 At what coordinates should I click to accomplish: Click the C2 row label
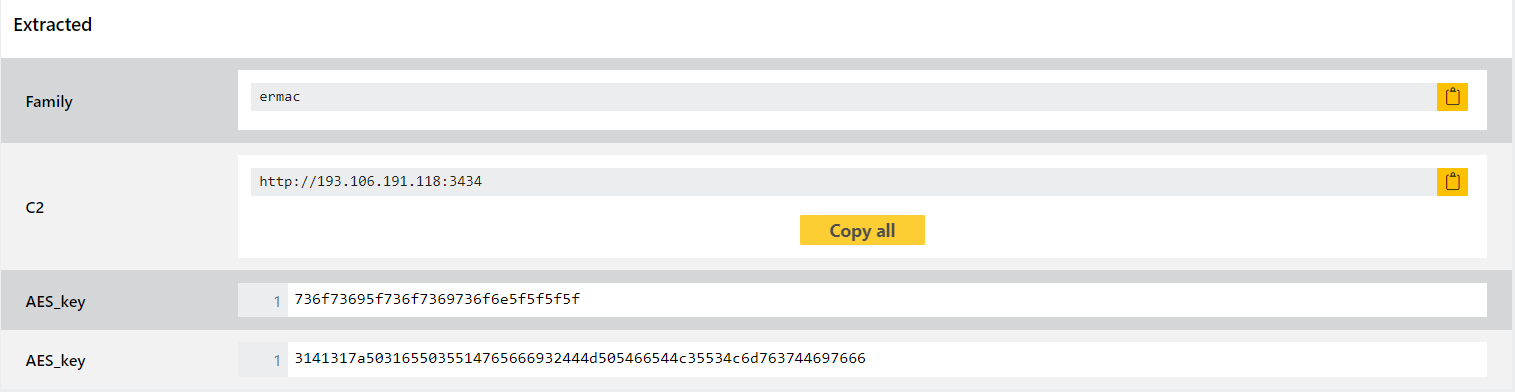(x=34, y=207)
